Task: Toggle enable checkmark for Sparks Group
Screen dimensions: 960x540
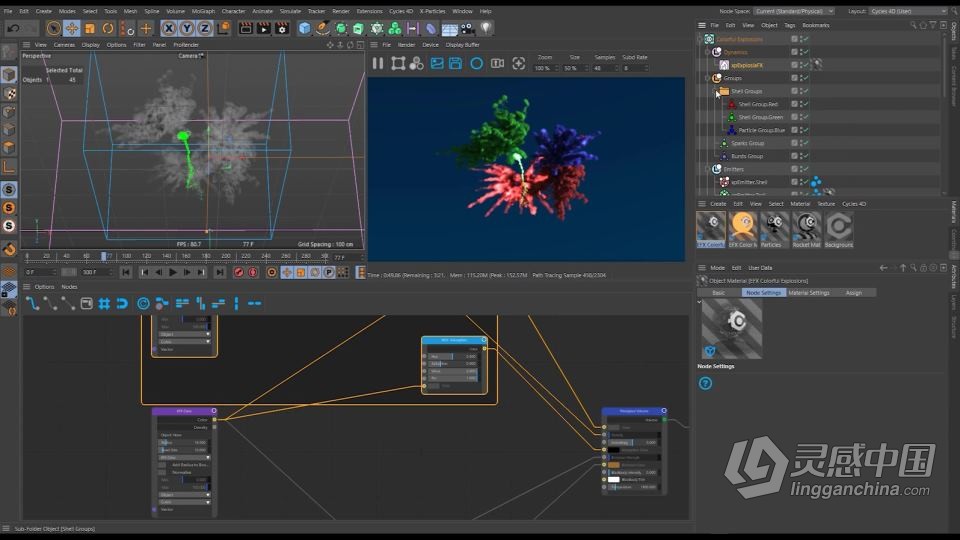Action: point(806,143)
